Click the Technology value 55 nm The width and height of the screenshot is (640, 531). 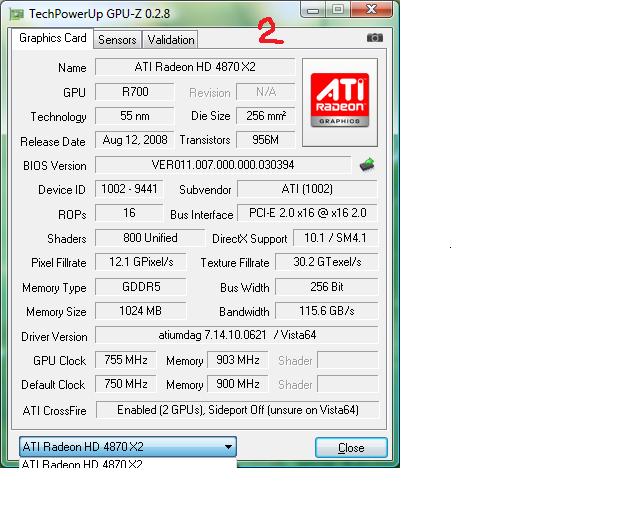134,116
